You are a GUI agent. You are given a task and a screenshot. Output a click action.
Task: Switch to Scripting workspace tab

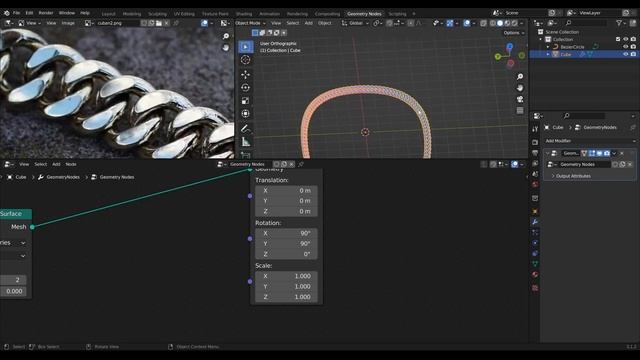[x=397, y=13]
